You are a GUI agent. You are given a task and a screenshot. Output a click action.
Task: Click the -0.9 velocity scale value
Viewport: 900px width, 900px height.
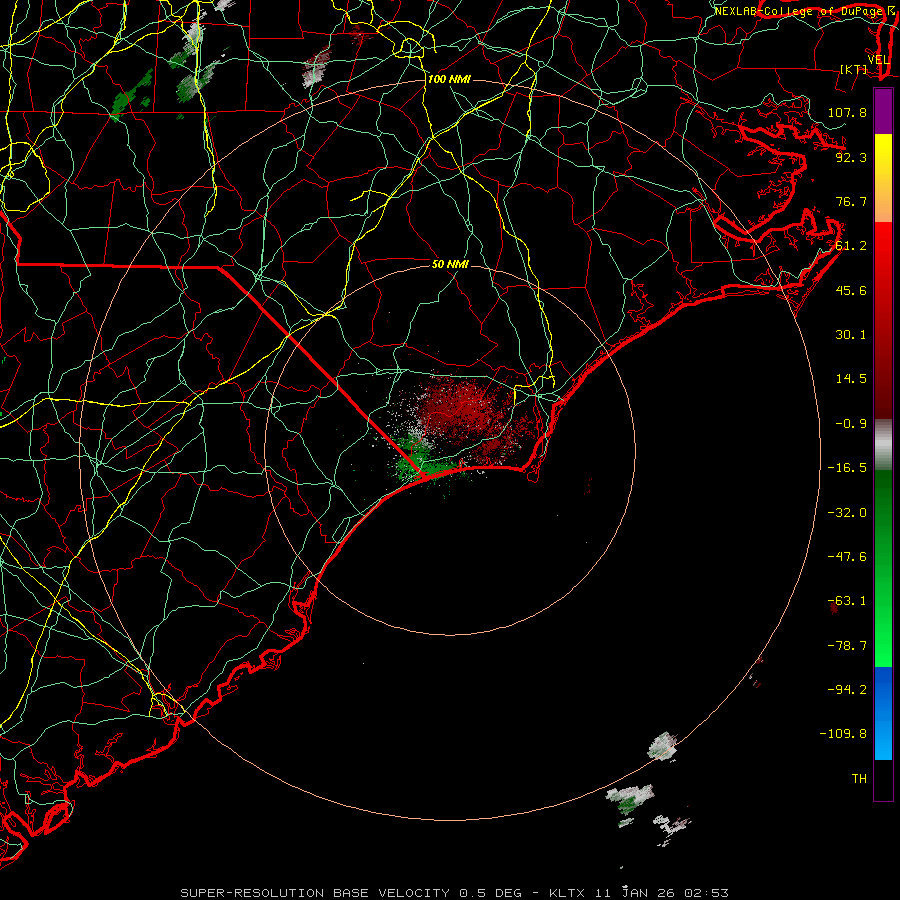[x=851, y=424]
